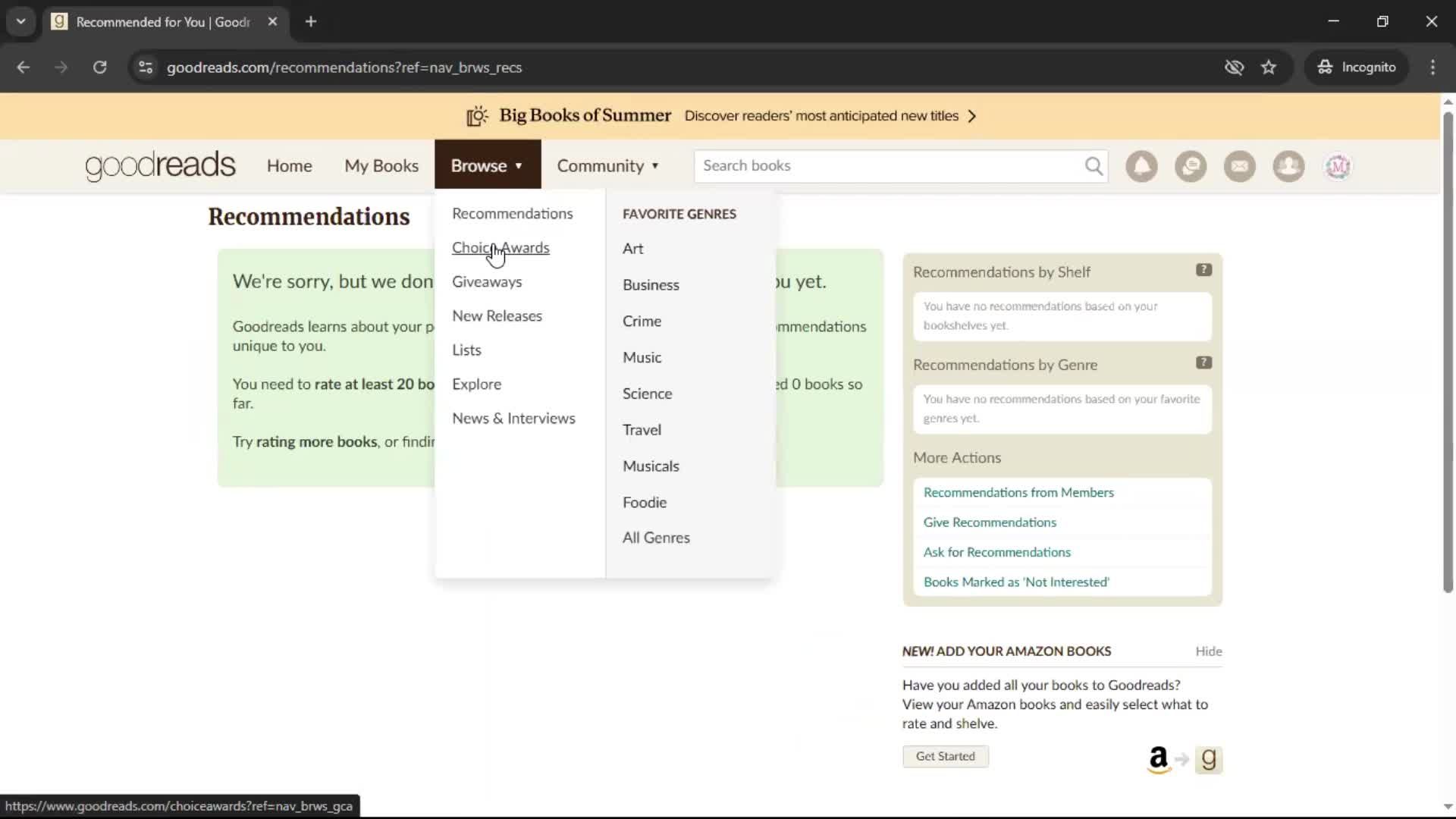Click the Goodreads logo

(160, 166)
